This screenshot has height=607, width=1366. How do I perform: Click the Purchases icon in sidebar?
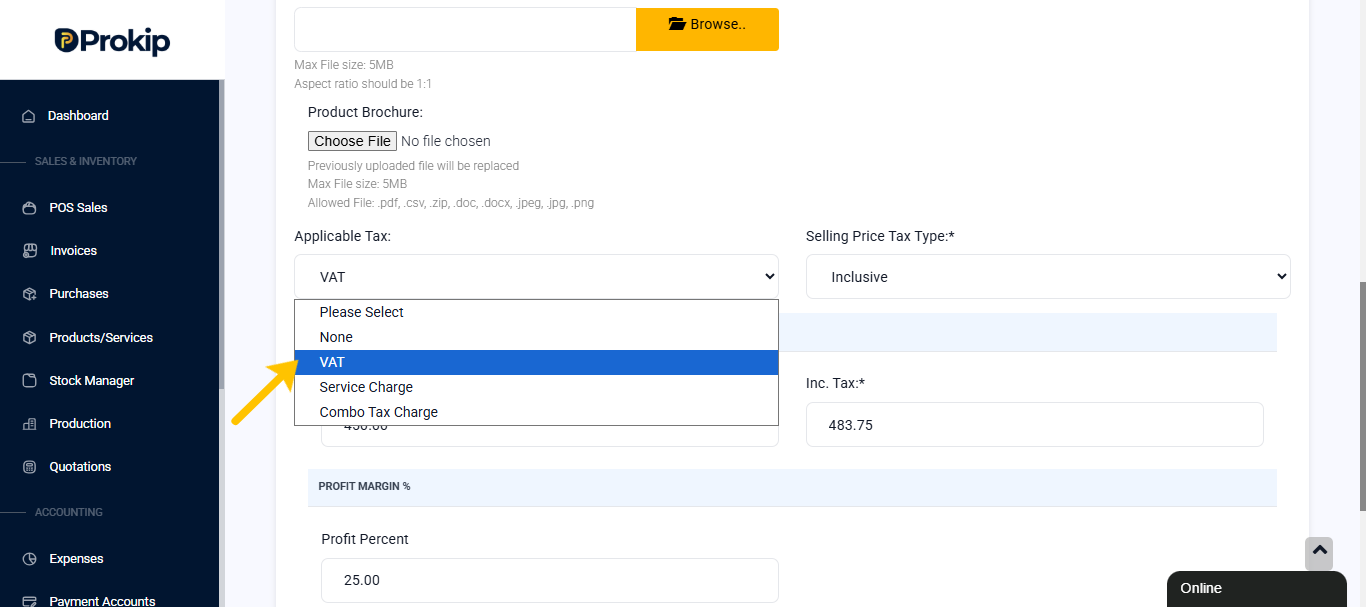tap(29, 294)
